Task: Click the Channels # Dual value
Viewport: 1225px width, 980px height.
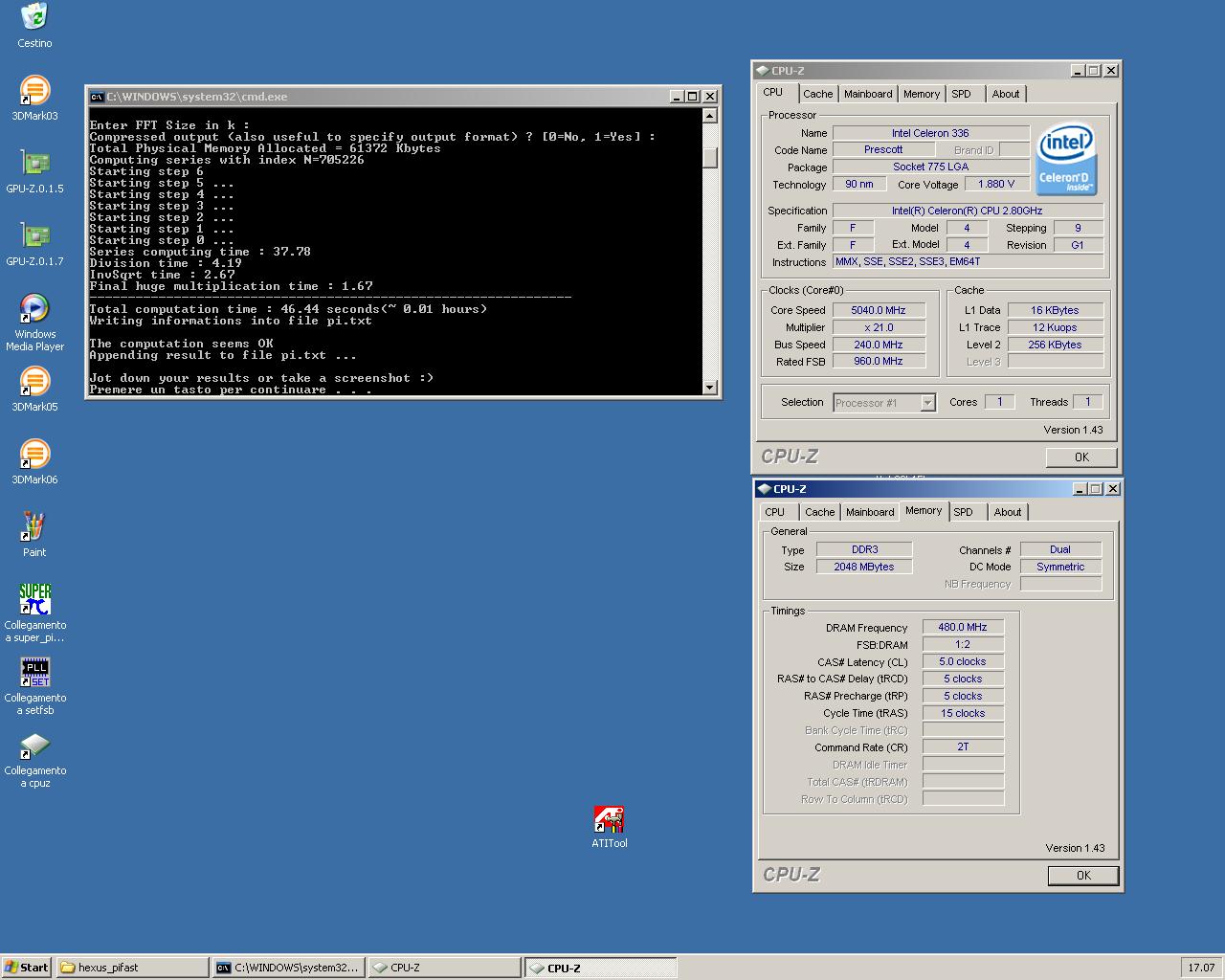Action: pyautogui.click(x=1060, y=549)
